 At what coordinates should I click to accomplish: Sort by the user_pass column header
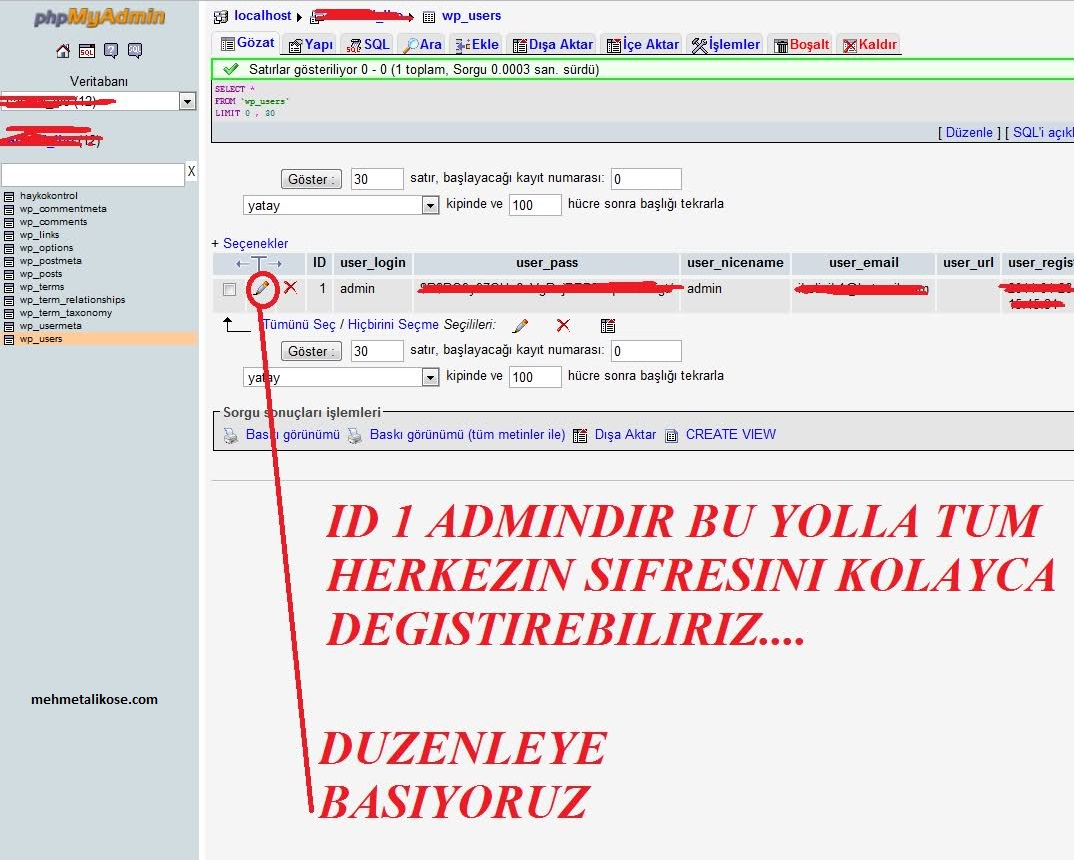(x=547, y=263)
